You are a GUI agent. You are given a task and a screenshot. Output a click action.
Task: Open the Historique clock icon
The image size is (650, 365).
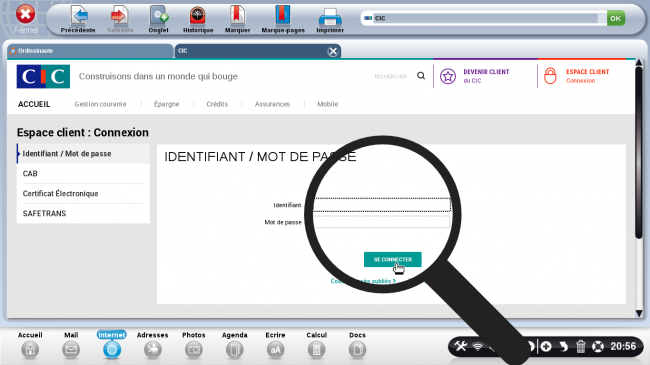pos(198,16)
